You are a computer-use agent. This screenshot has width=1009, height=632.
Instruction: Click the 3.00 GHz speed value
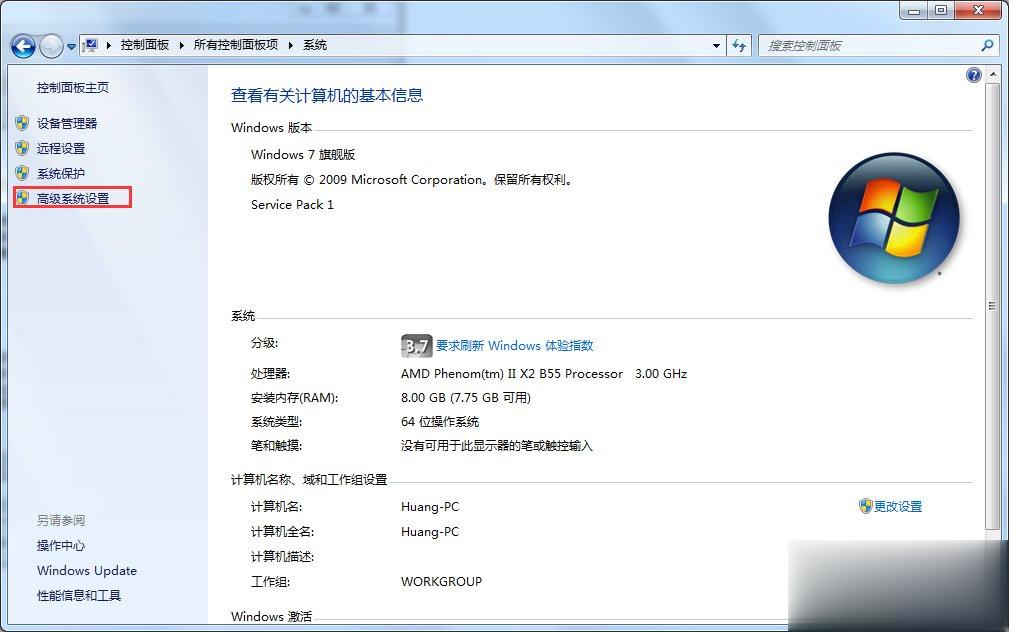(x=661, y=374)
